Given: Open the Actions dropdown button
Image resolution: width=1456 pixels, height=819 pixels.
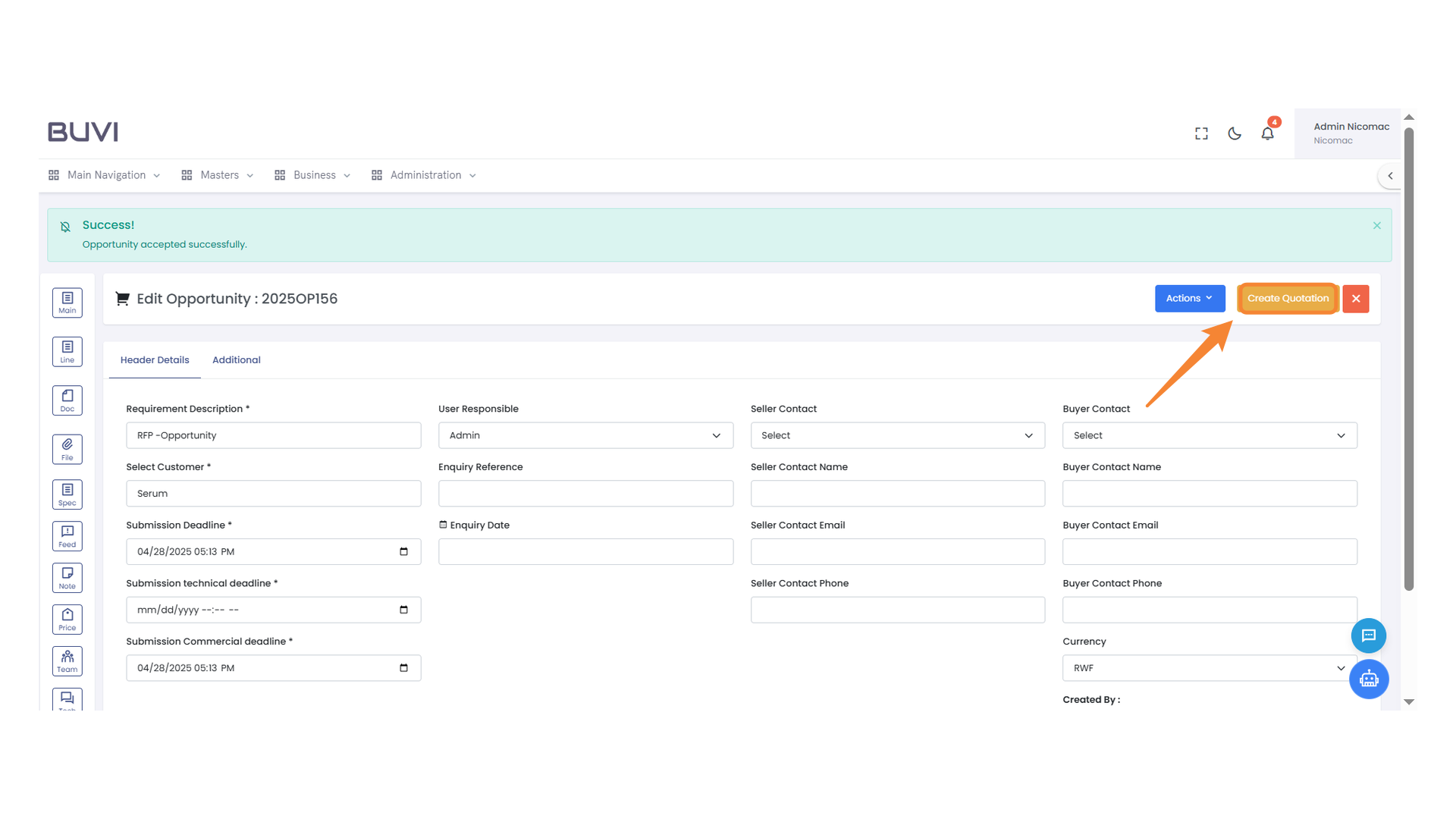Looking at the screenshot, I should pos(1189,298).
